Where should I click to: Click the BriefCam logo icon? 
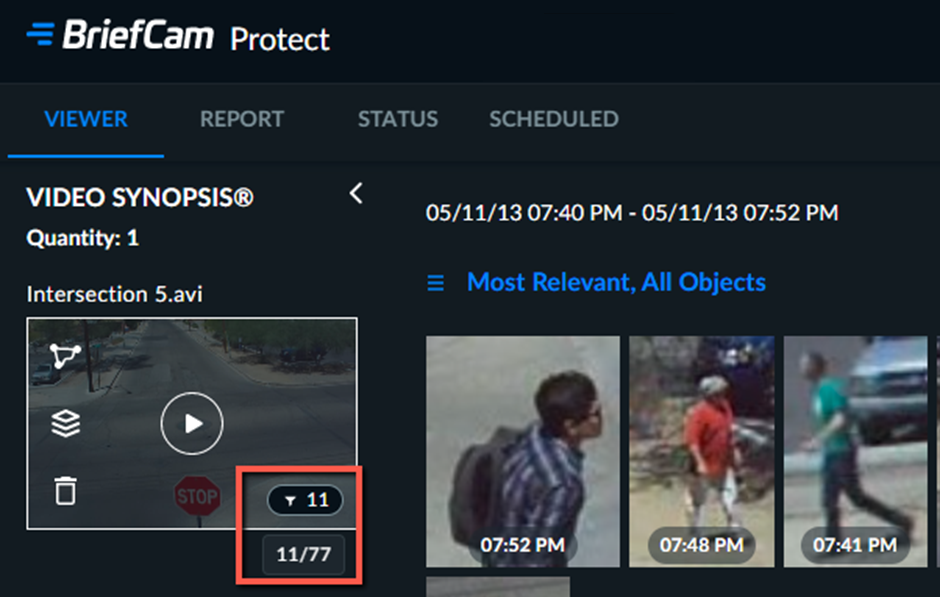(41, 34)
